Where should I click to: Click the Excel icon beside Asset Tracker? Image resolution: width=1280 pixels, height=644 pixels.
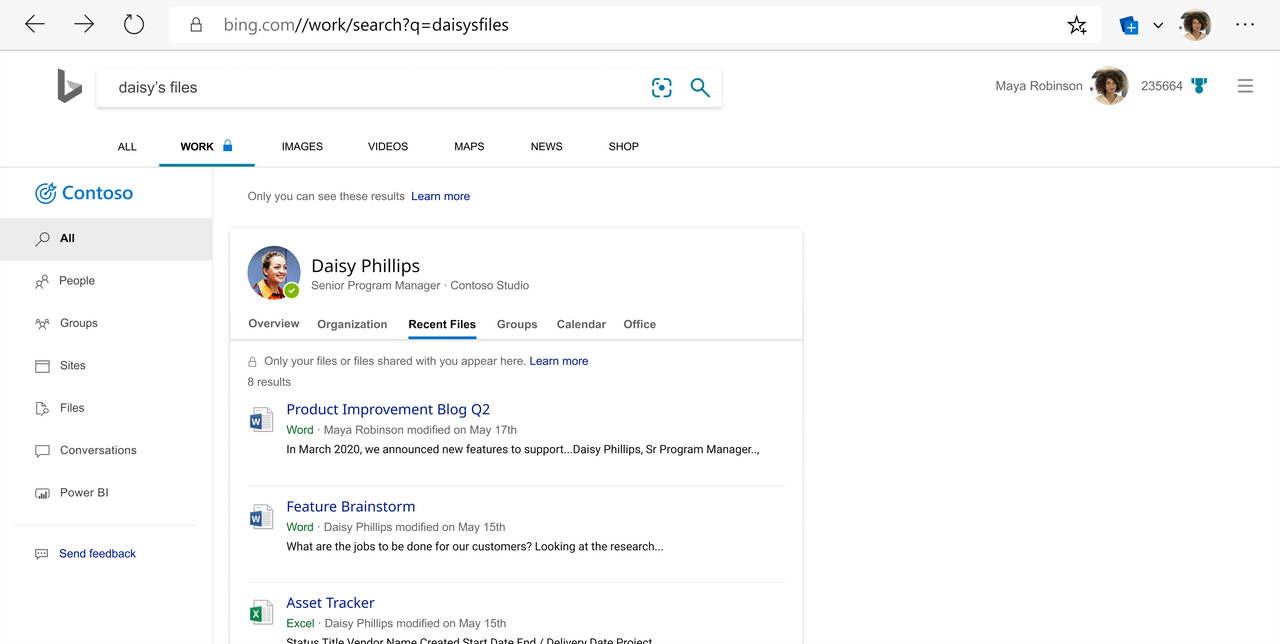260,612
